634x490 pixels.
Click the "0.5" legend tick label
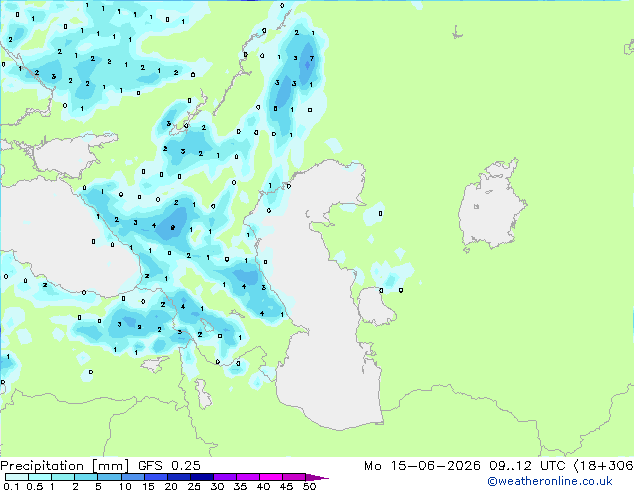34,486
